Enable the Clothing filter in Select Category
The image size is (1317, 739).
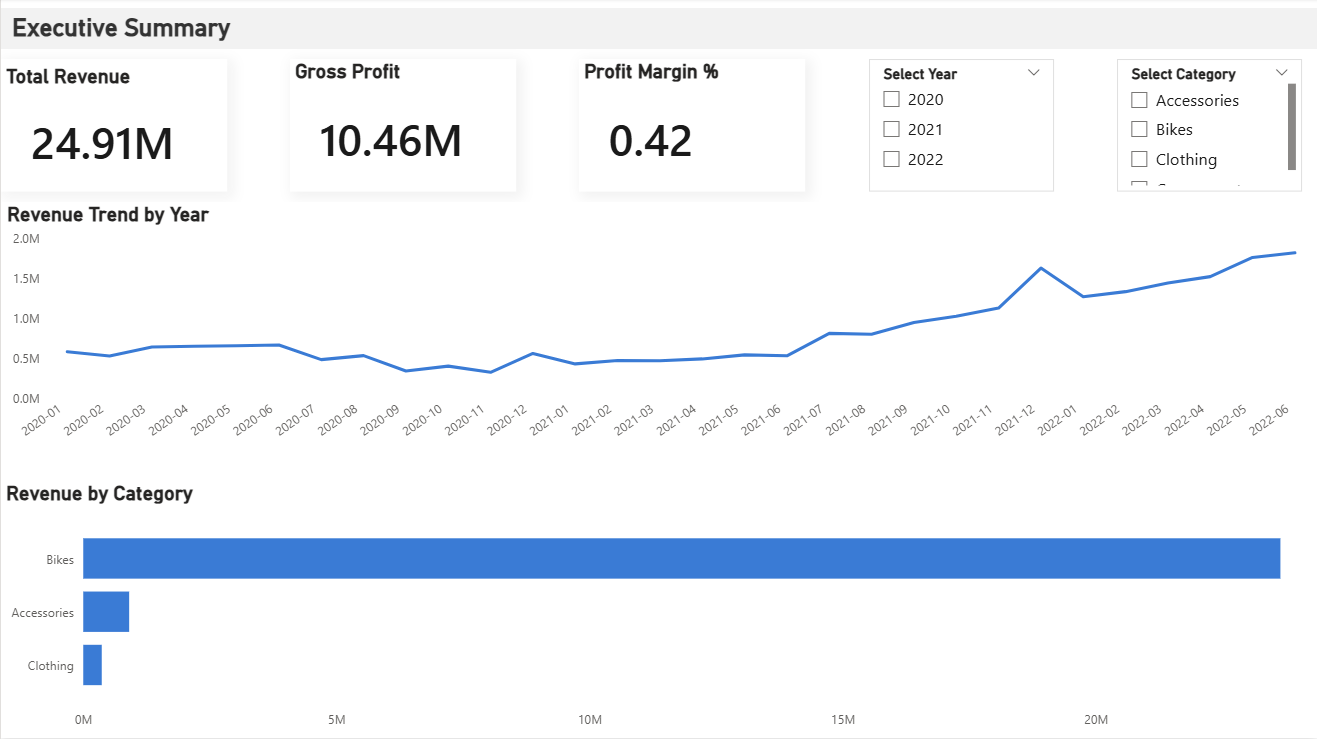click(1139, 159)
